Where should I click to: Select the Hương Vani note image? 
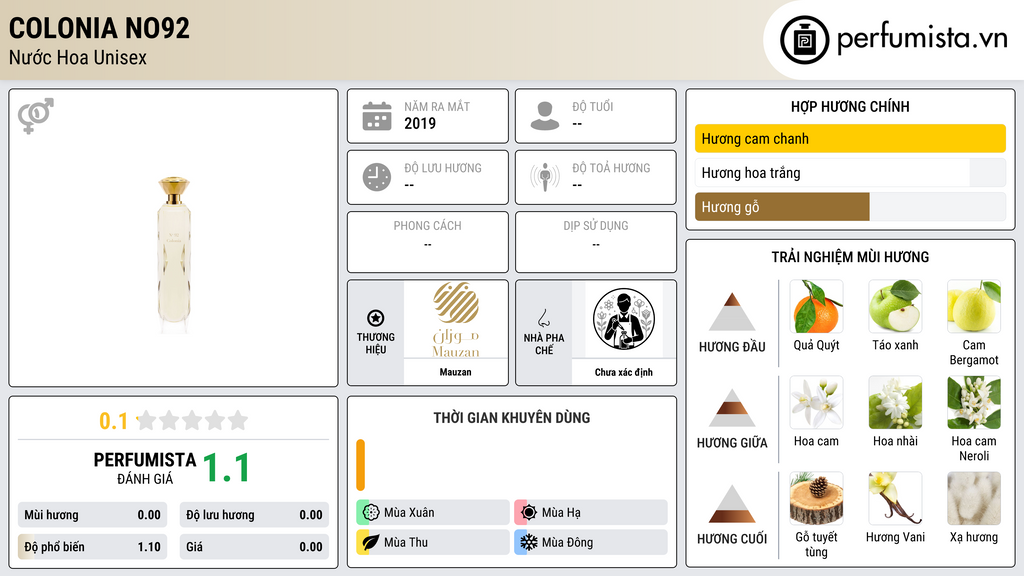pyautogui.click(x=895, y=498)
